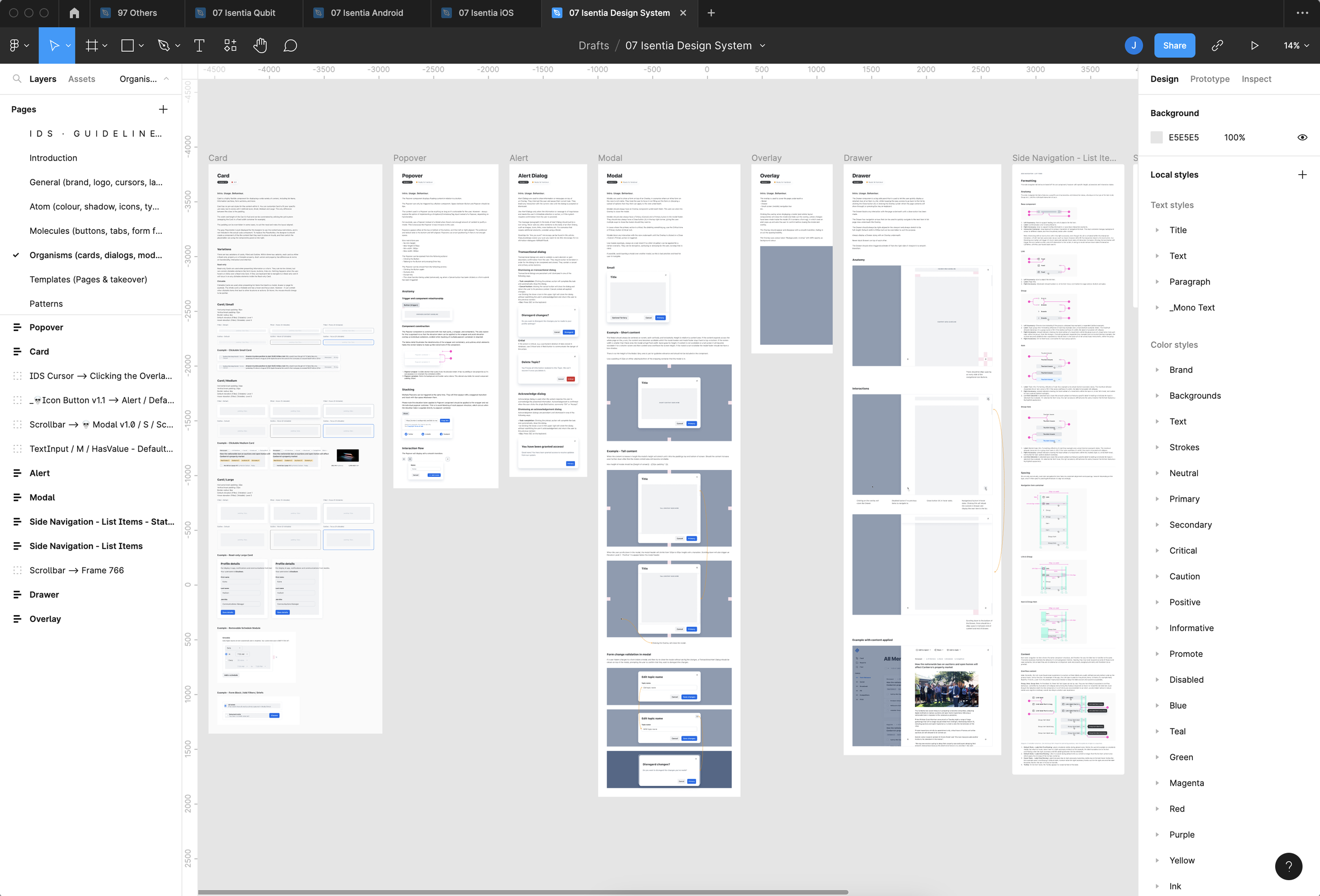Image resolution: width=1320 pixels, height=896 pixels.
Task: Switch to the Assets tab
Action: point(81,79)
